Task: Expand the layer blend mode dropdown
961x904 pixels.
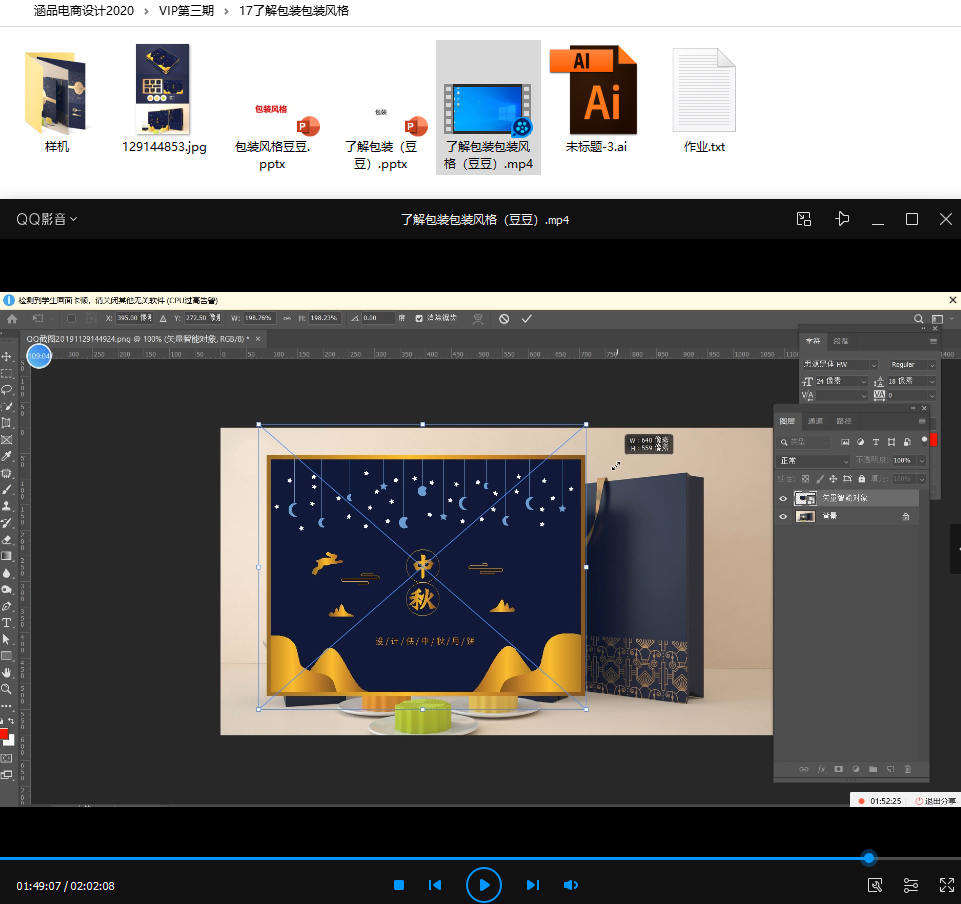Action: coord(814,460)
